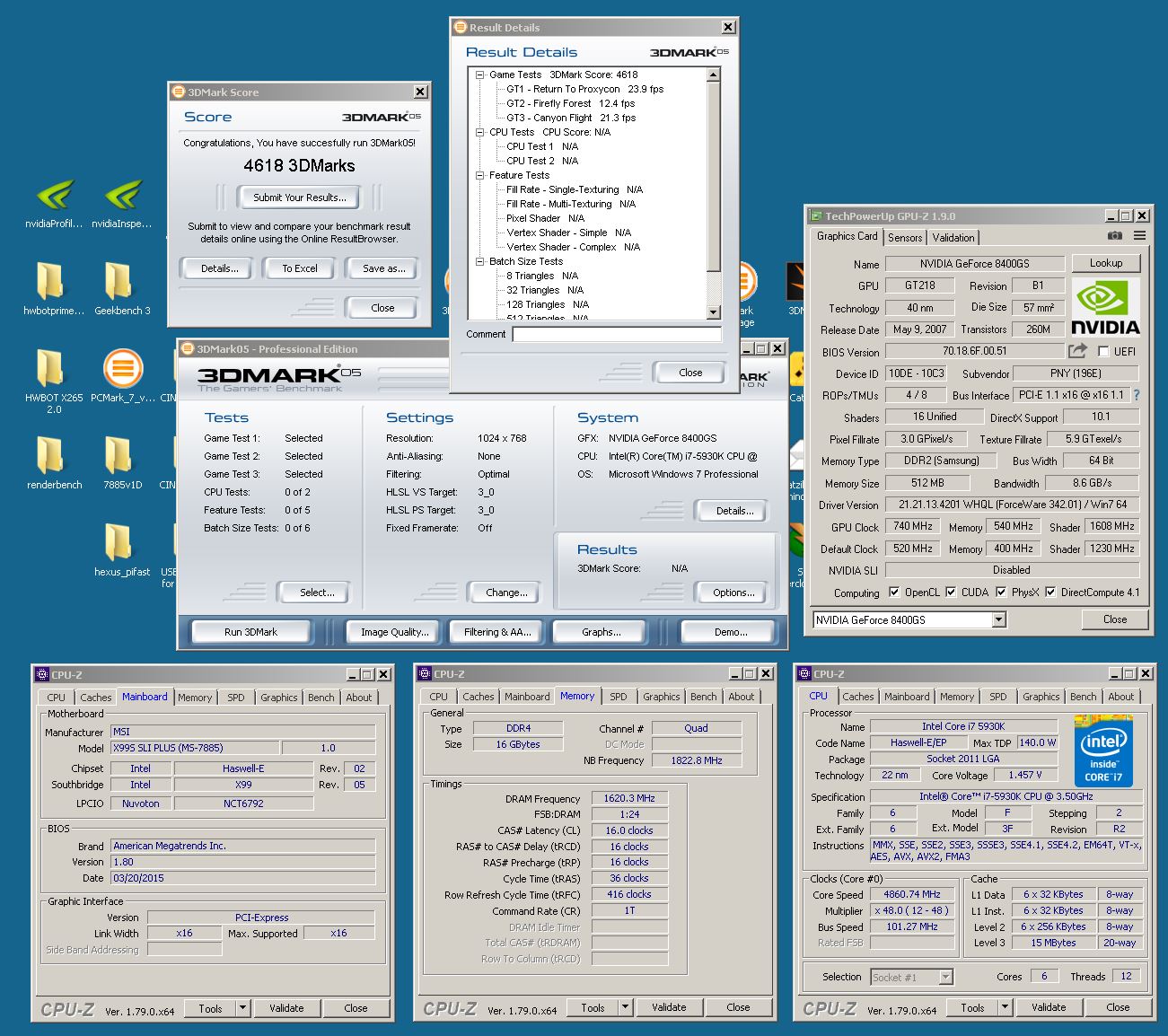Open the Tools dropdown arrow in Mainboard CPU-Z
Image resolution: width=1168 pixels, height=1036 pixels.
pyautogui.click(x=242, y=1008)
